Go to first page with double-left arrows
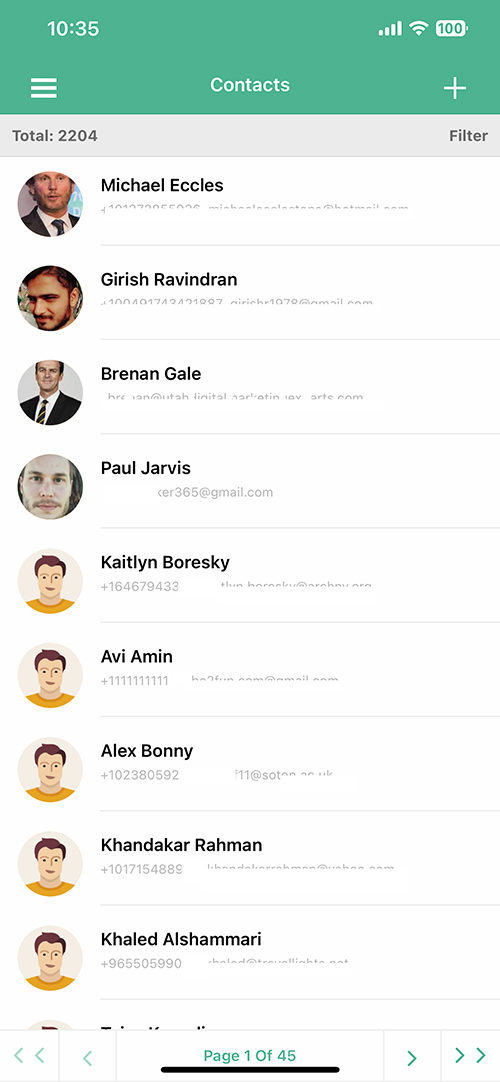 tap(29, 1055)
